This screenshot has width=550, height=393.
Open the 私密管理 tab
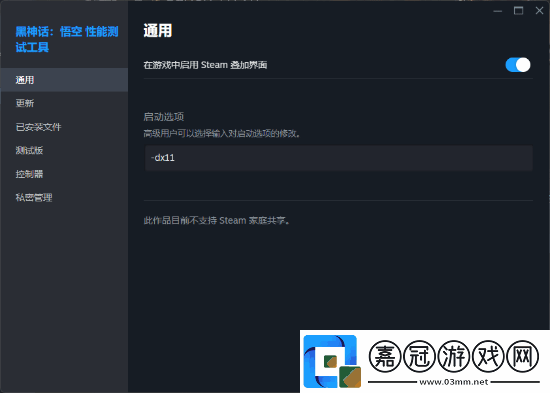coord(64,197)
